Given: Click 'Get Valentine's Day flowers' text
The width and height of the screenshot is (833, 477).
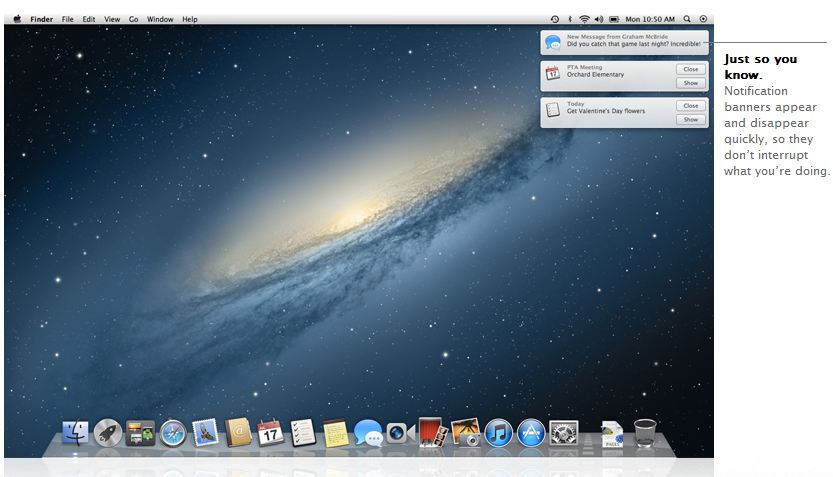Looking at the screenshot, I should [x=606, y=111].
